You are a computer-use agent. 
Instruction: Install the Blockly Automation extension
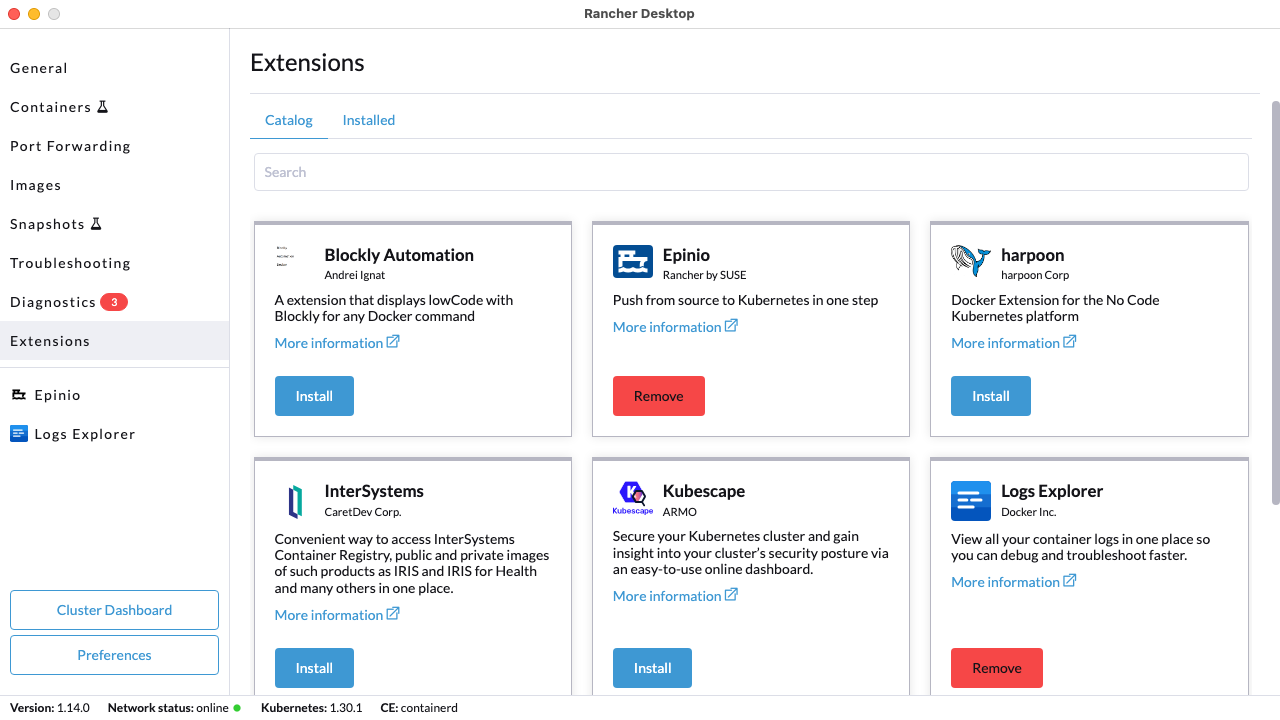(x=314, y=396)
